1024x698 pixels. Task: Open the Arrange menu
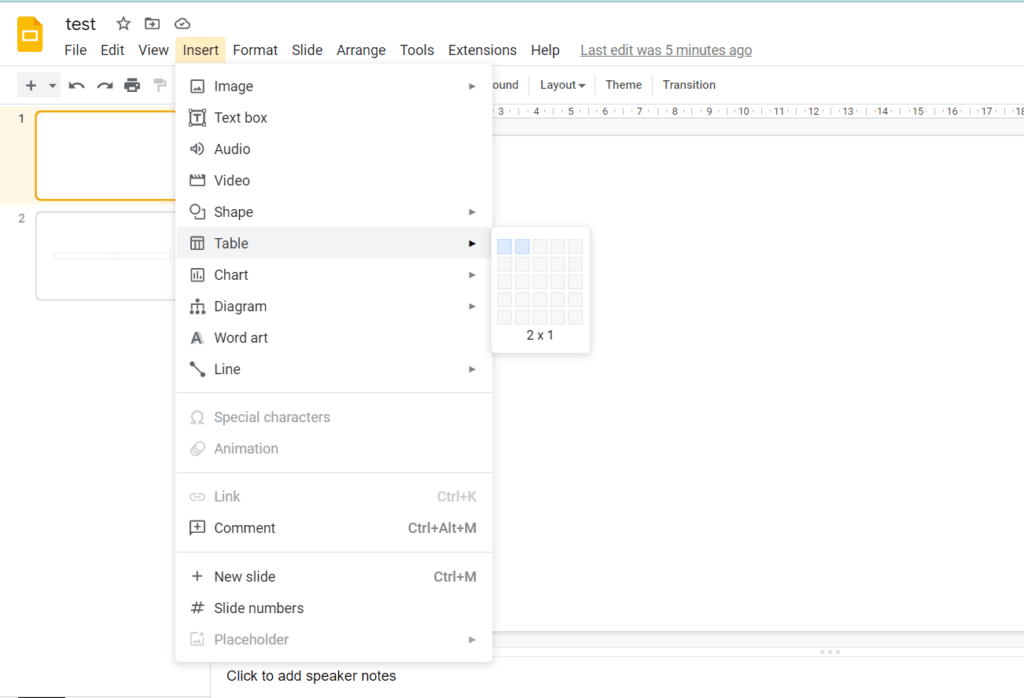click(361, 50)
